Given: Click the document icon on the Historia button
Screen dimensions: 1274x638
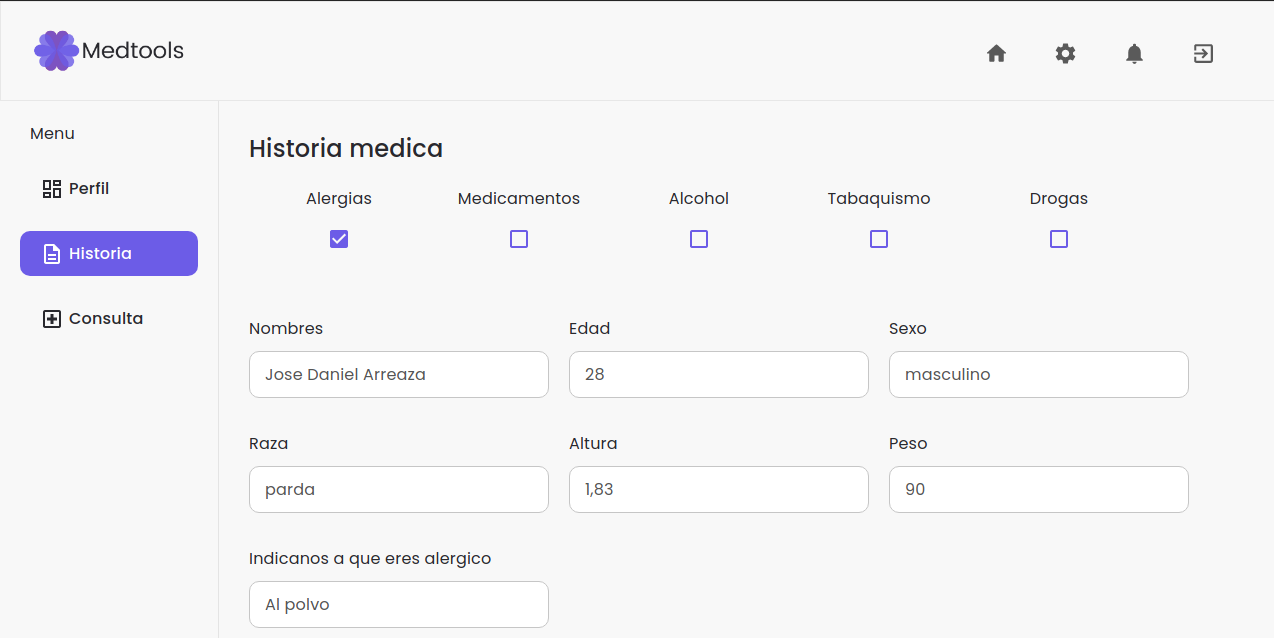Looking at the screenshot, I should click(51, 253).
